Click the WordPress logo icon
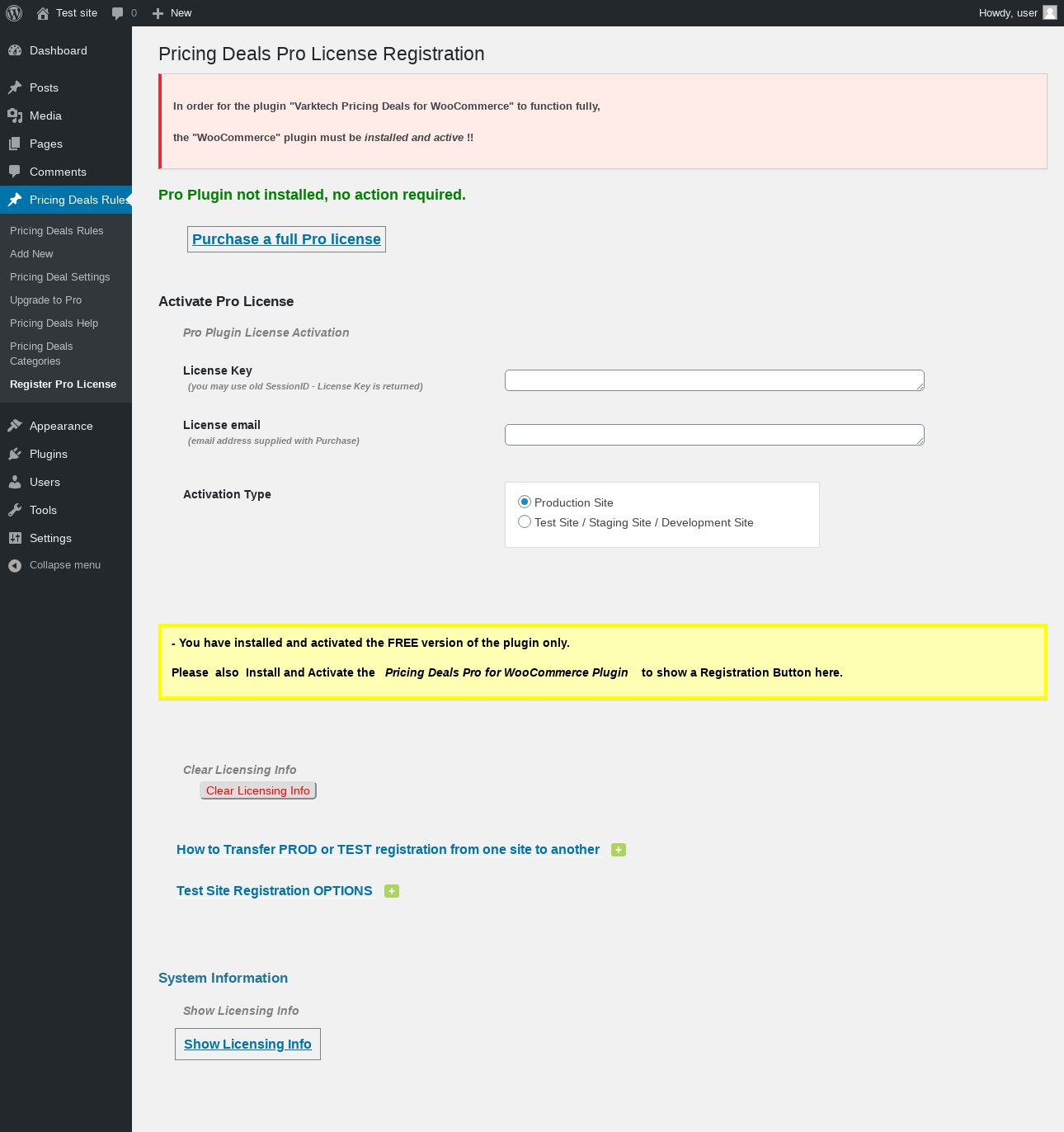This screenshot has width=1064, height=1132. [x=14, y=13]
